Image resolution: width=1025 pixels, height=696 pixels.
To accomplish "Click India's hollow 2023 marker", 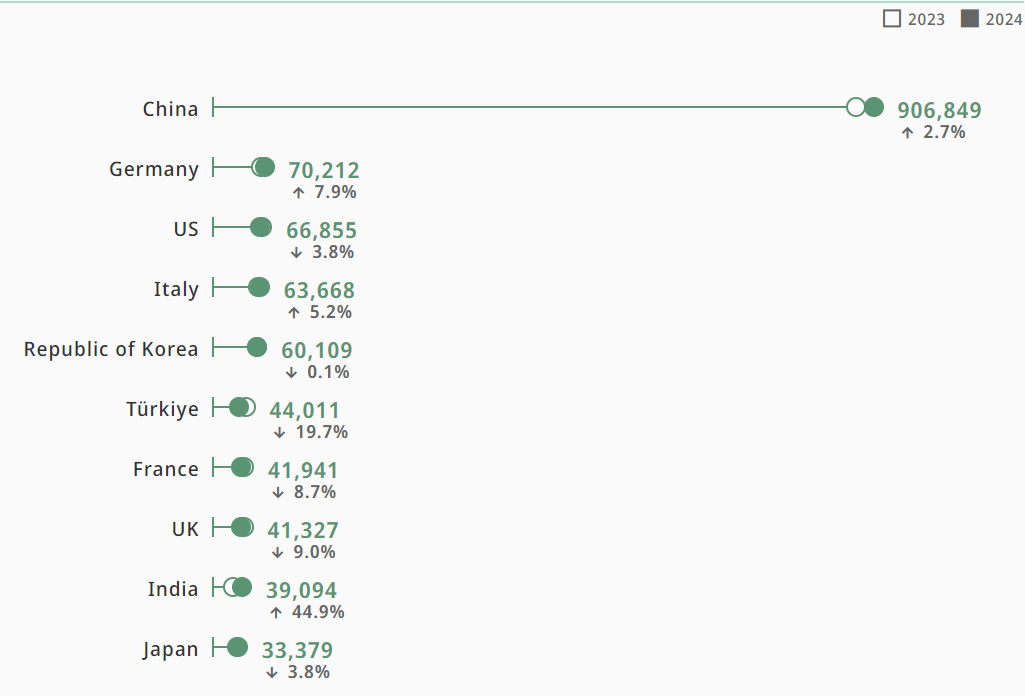I will coord(230,587).
